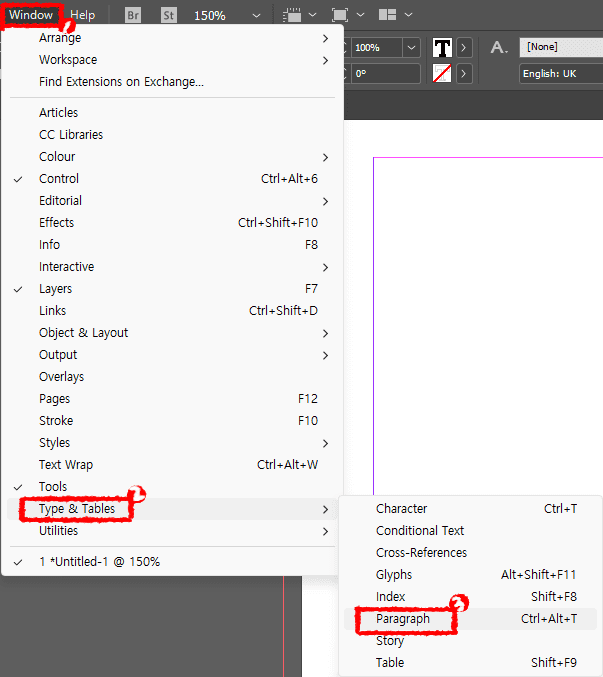The width and height of the screenshot is (603, 677).
Task: Click the Arrange Documents icon
Action: tap(387, 15)
